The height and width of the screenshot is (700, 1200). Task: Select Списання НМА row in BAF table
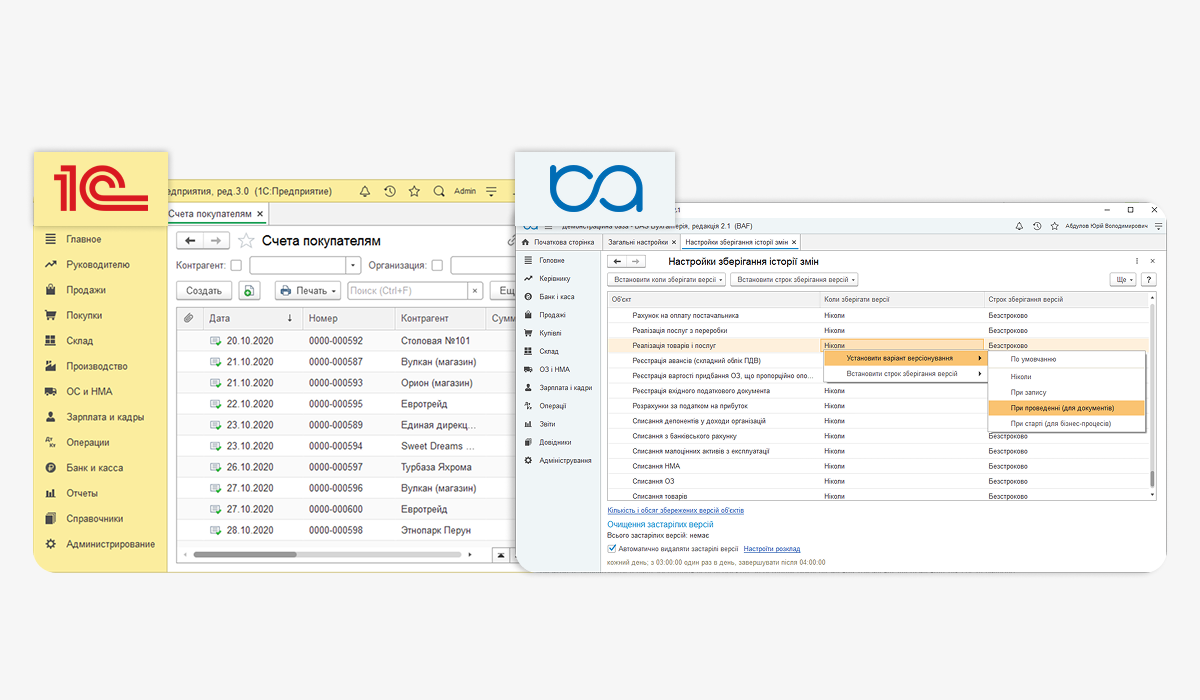[x=878, y=466]
